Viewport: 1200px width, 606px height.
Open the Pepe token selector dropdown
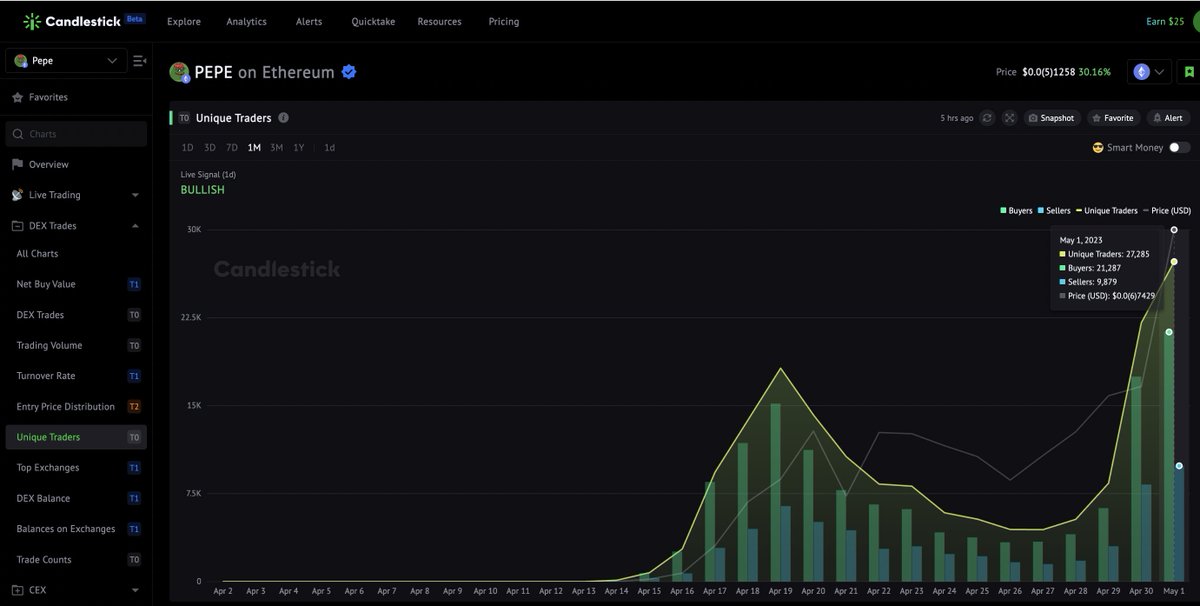coord(66,61)
